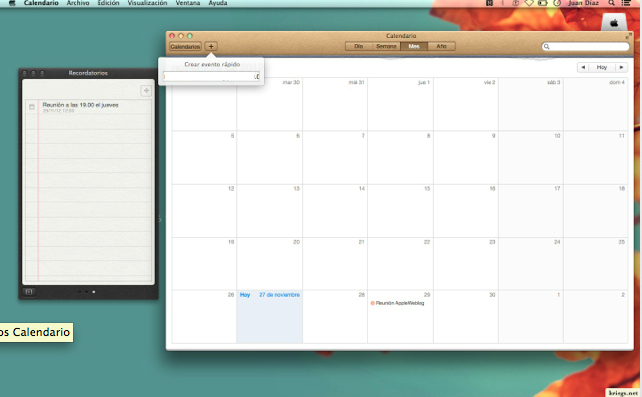Click the Hoy button
Viewport: 642px width, 397px height.
tap(602, 67)
